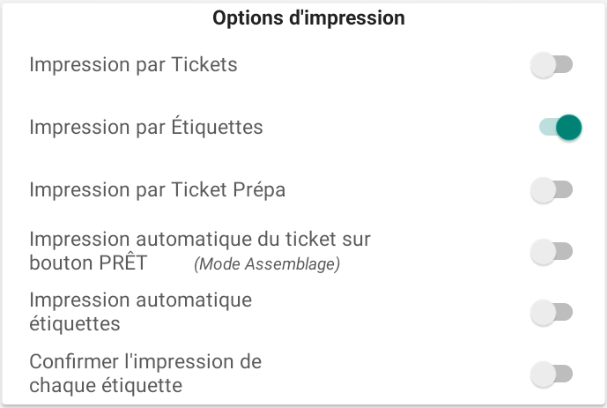607x408 pixels.
Task: Click the 'bouton PRÊT' text
Action: 89,264
